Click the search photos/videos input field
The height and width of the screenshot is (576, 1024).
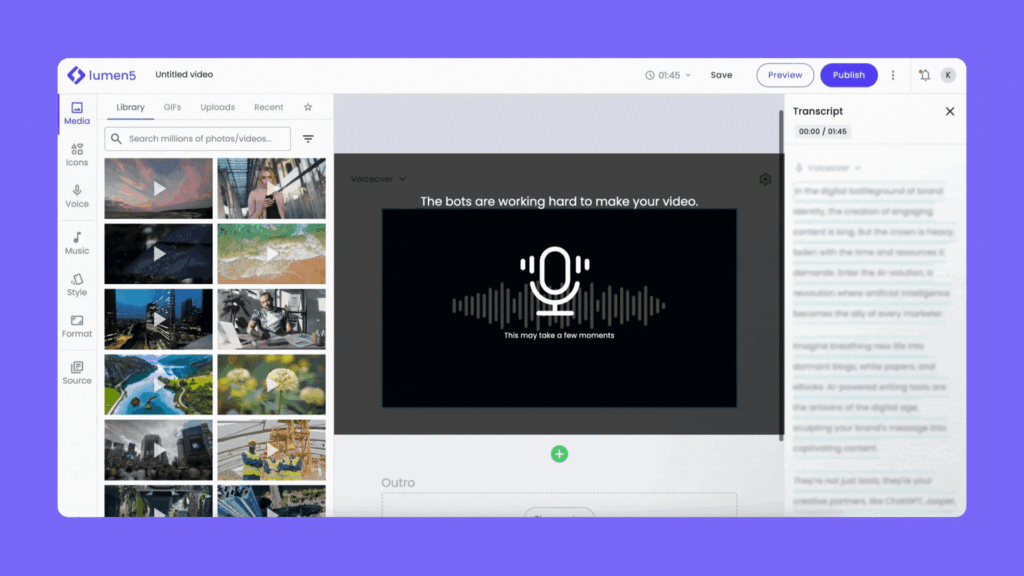(x=200, y=139)
